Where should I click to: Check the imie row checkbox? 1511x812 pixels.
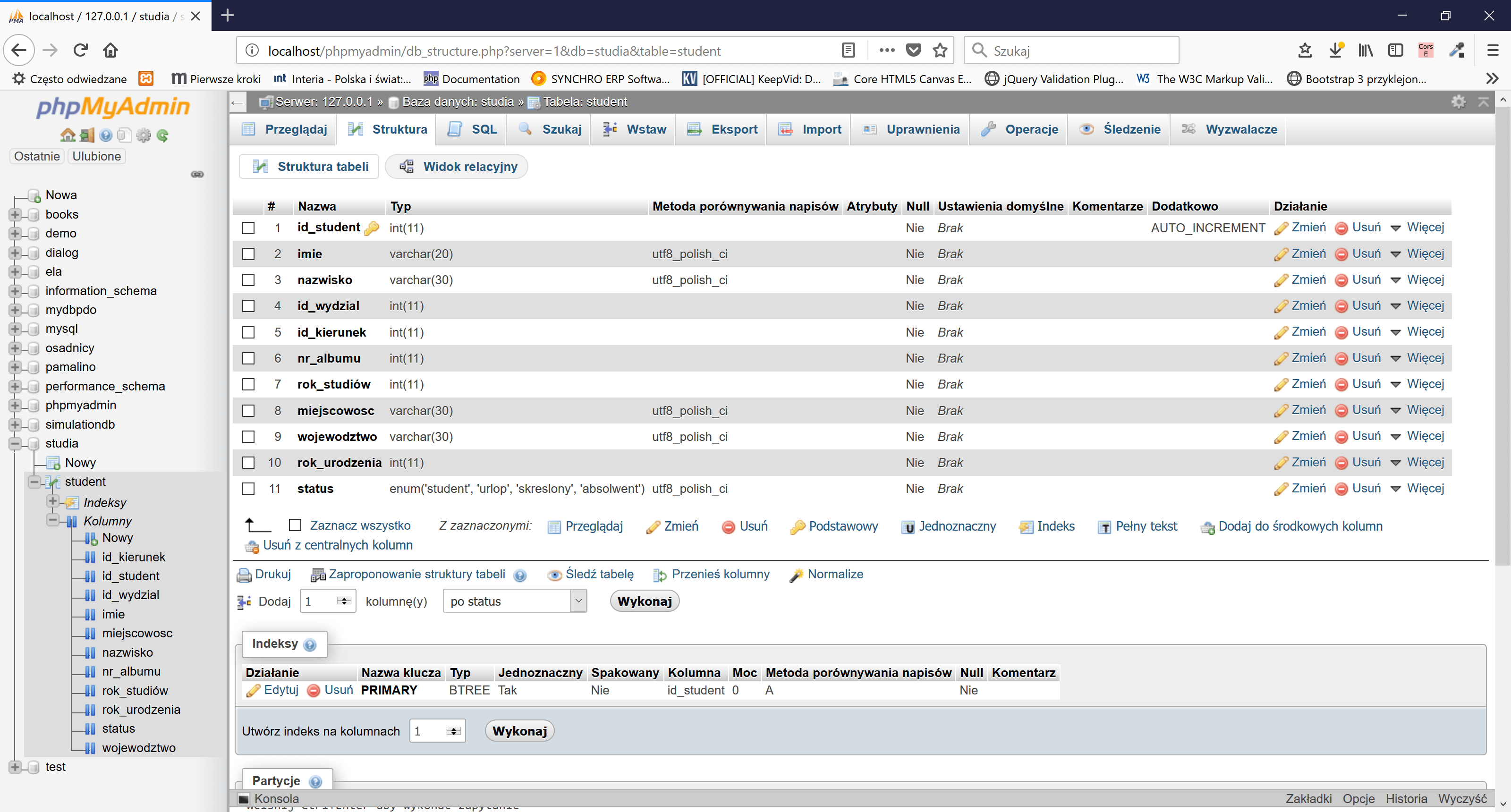pyautogui.click(x=248, y=254)
